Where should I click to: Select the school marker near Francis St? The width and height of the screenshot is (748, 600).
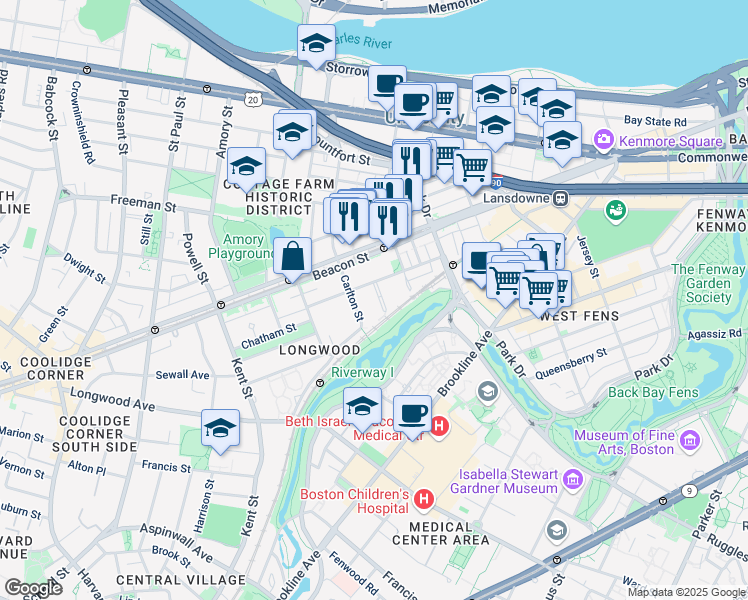[220, 431]
